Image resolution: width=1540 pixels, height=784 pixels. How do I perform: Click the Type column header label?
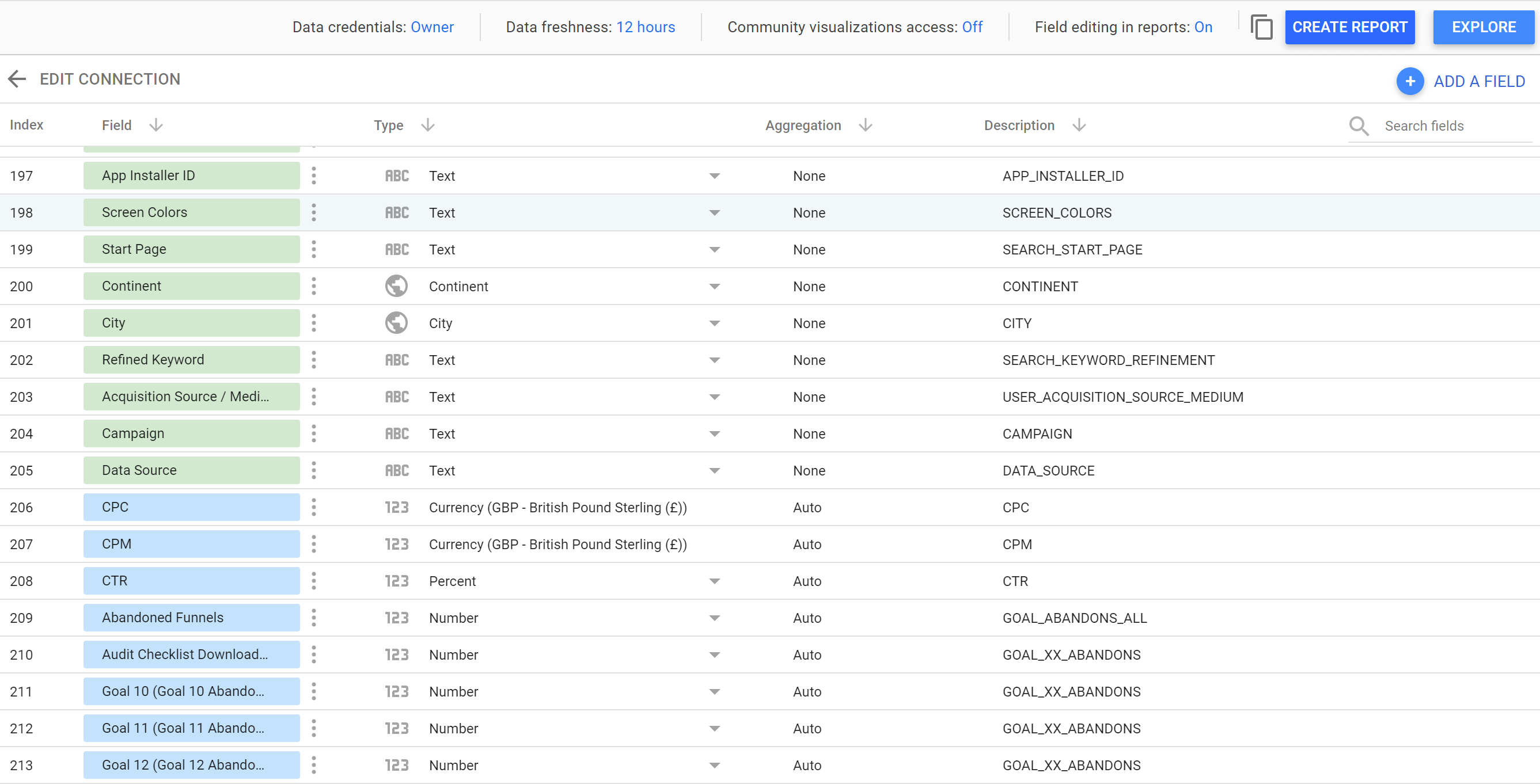click(389, 125)
